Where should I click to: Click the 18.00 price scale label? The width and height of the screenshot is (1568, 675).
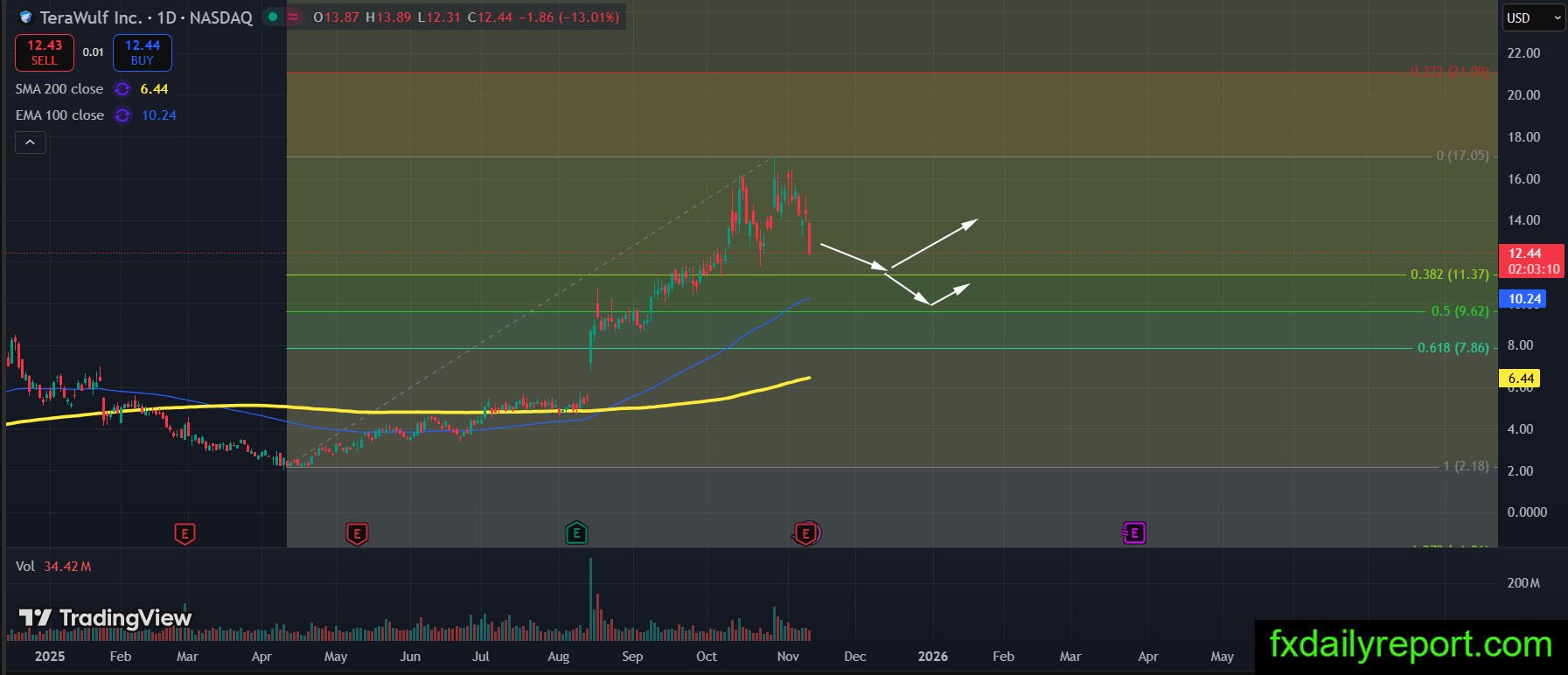1523,137
